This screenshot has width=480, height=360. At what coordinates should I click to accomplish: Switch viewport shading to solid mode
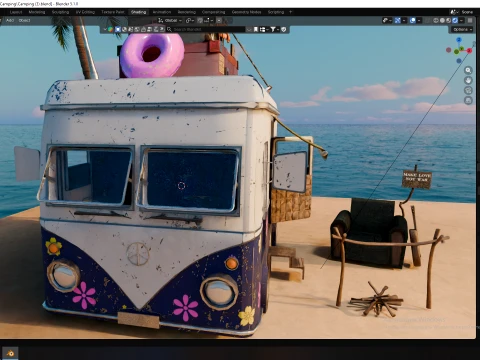tap(442, 20)
